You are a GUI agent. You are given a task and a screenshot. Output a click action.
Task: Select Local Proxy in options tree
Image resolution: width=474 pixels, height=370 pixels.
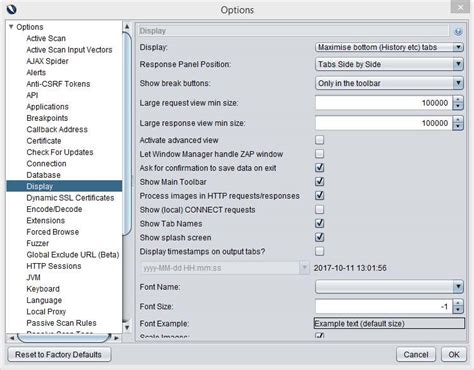pyautogui.click(x=46, y=312)
